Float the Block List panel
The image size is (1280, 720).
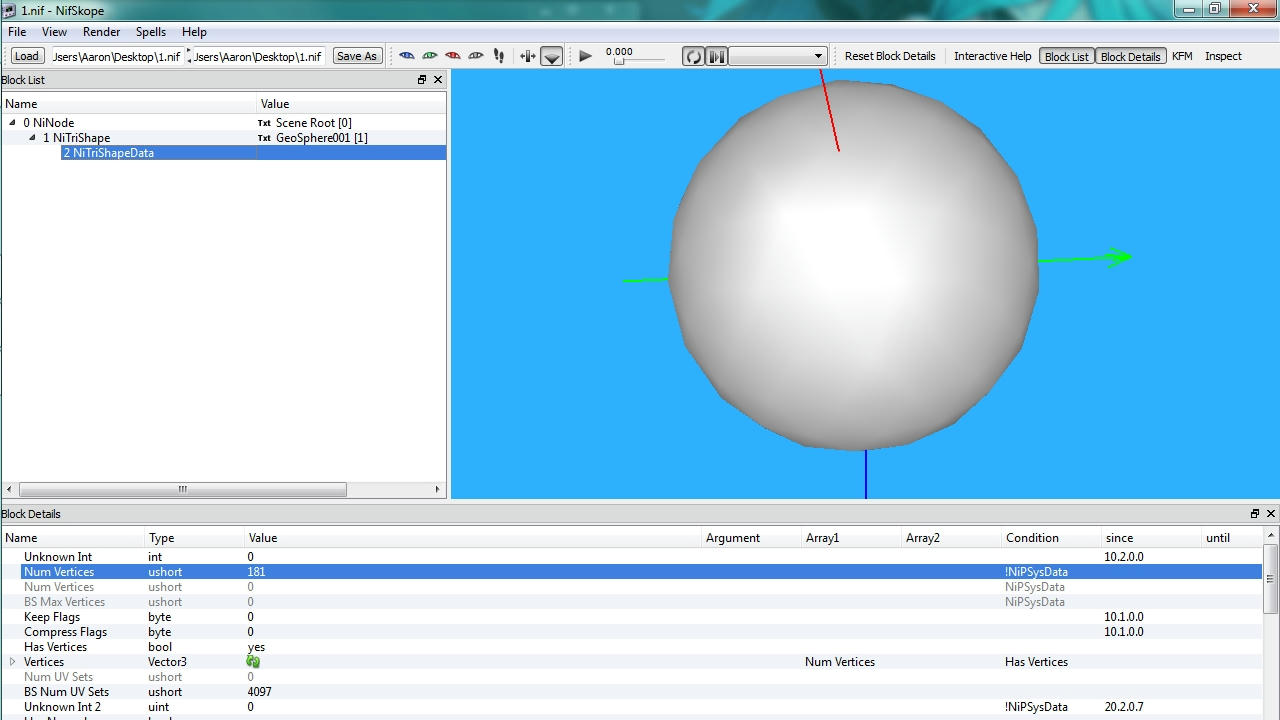(422, 80)
